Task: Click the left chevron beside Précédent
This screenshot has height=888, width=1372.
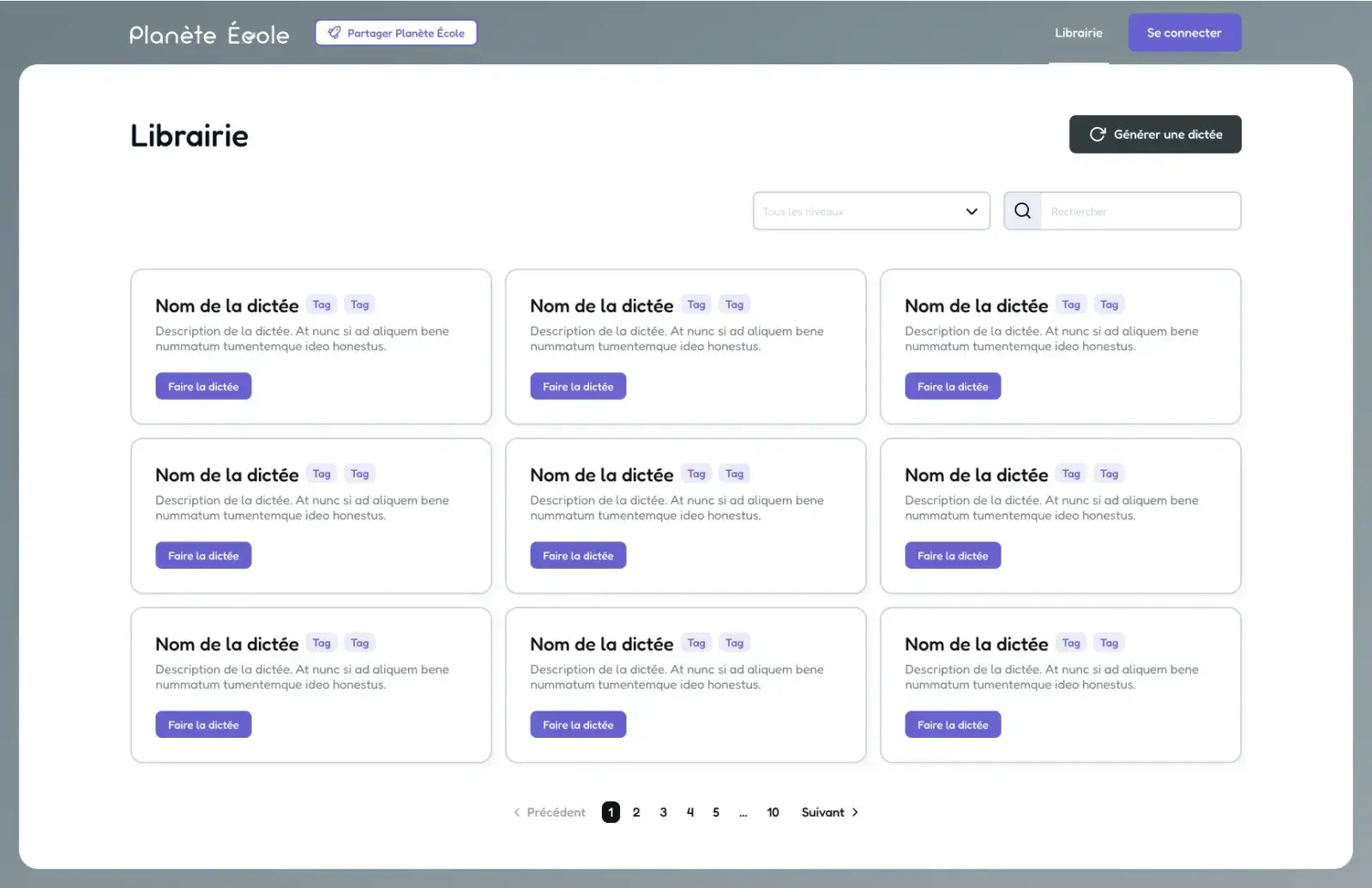Action: (516, 812)
